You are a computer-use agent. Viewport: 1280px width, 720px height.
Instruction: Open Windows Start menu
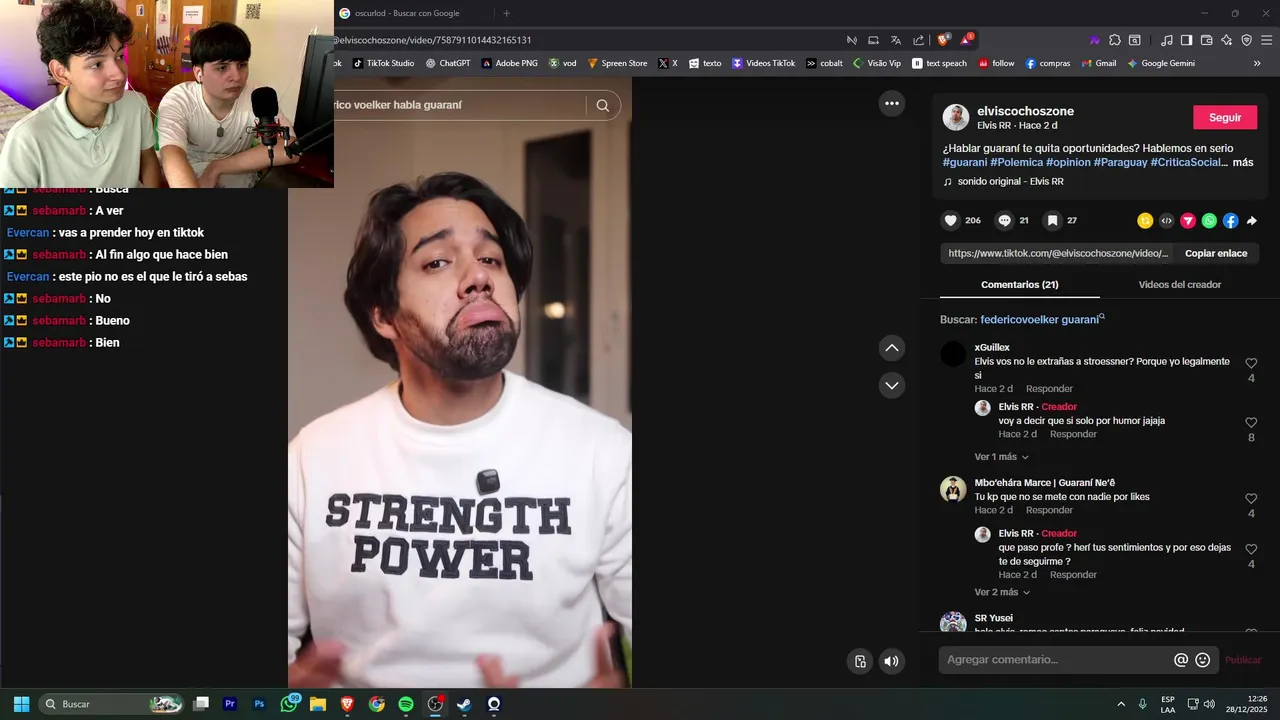pos(21,704)
